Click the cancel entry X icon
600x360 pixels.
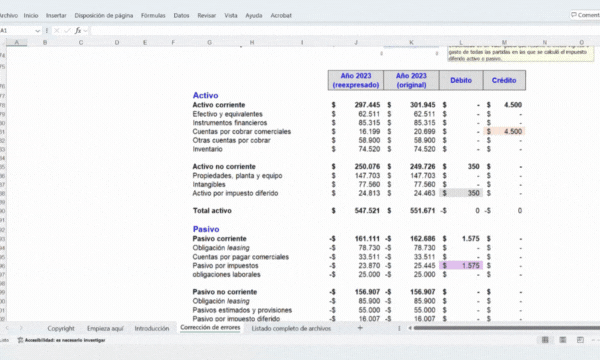[x=57, y=31]
